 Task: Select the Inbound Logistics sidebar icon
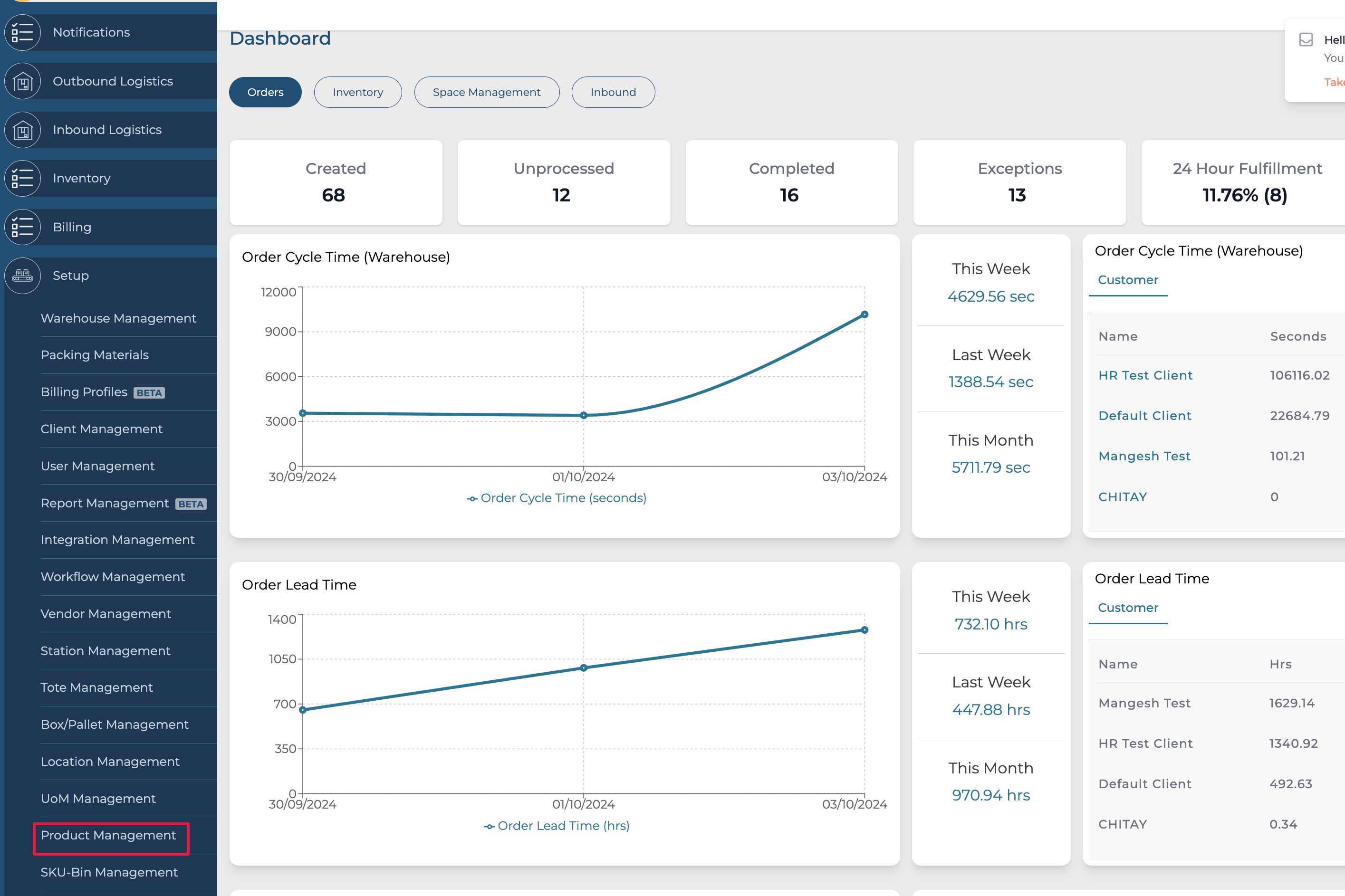[x=22, y=130]
